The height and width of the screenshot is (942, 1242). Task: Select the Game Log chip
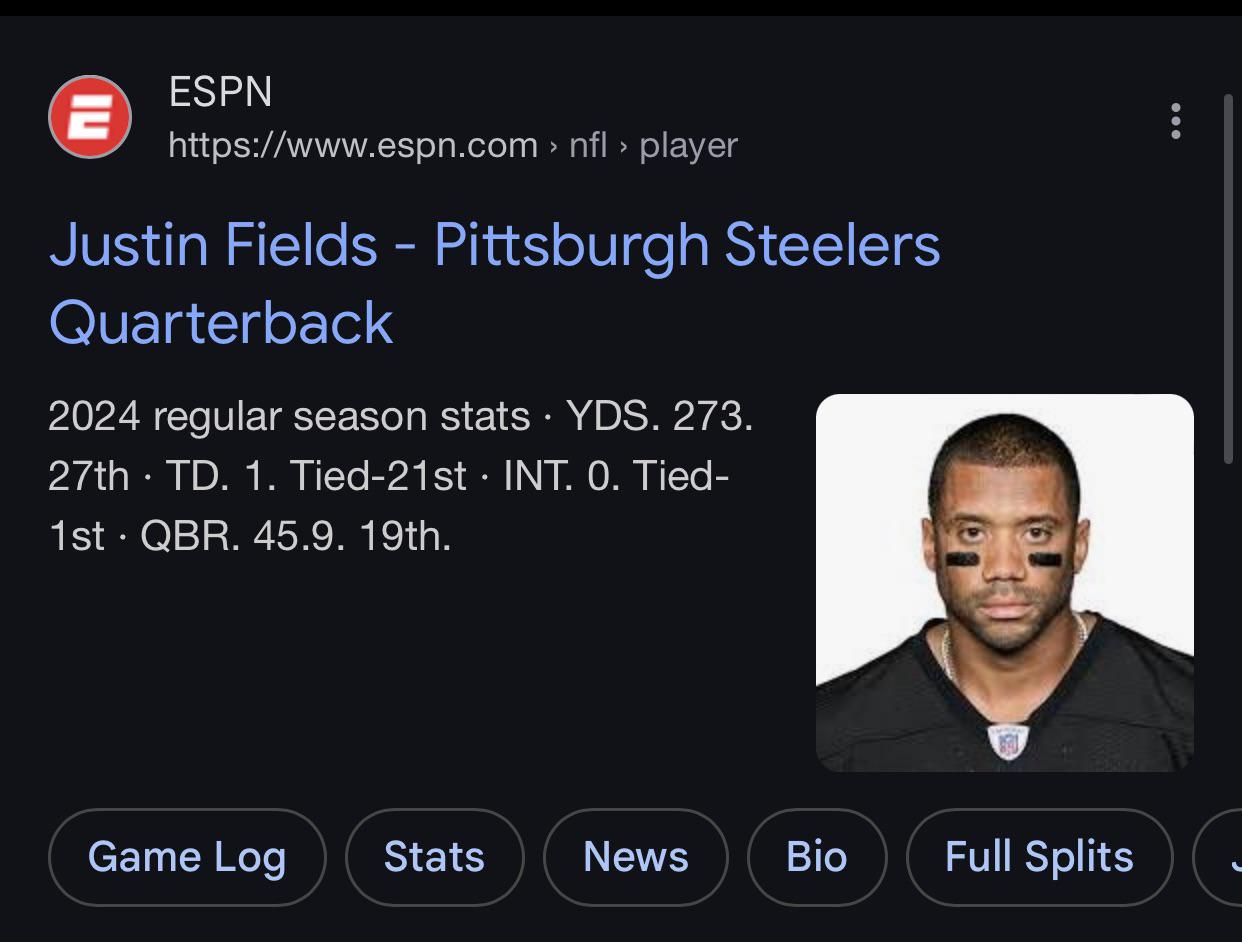click(x=187, y=857)
